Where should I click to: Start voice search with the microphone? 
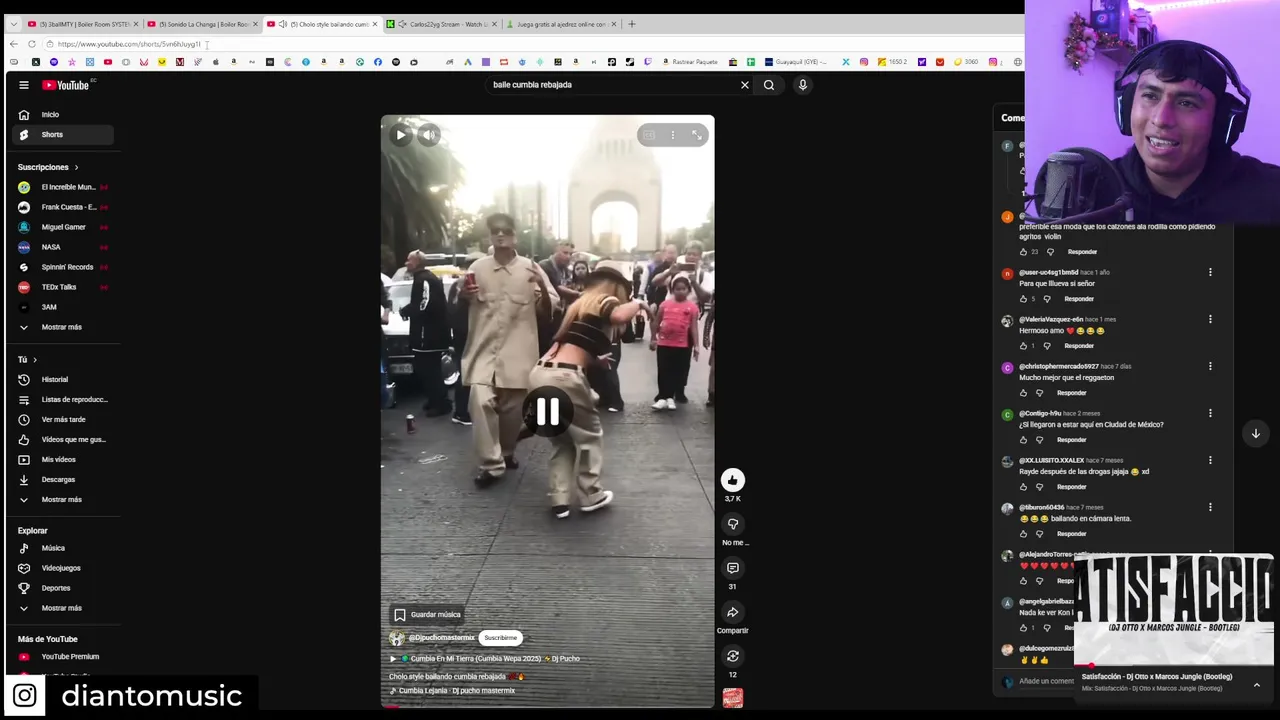(802, 85)
